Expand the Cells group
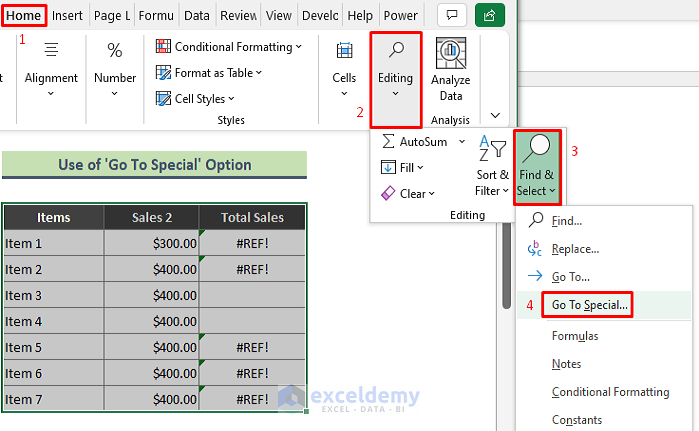699x431 pixels. tap(344, 70)
